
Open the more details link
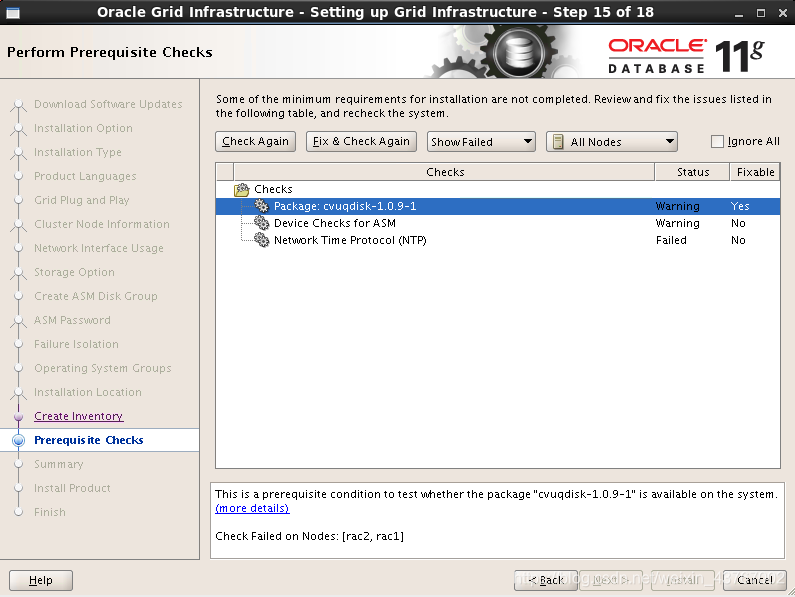(x=252, y=508)
